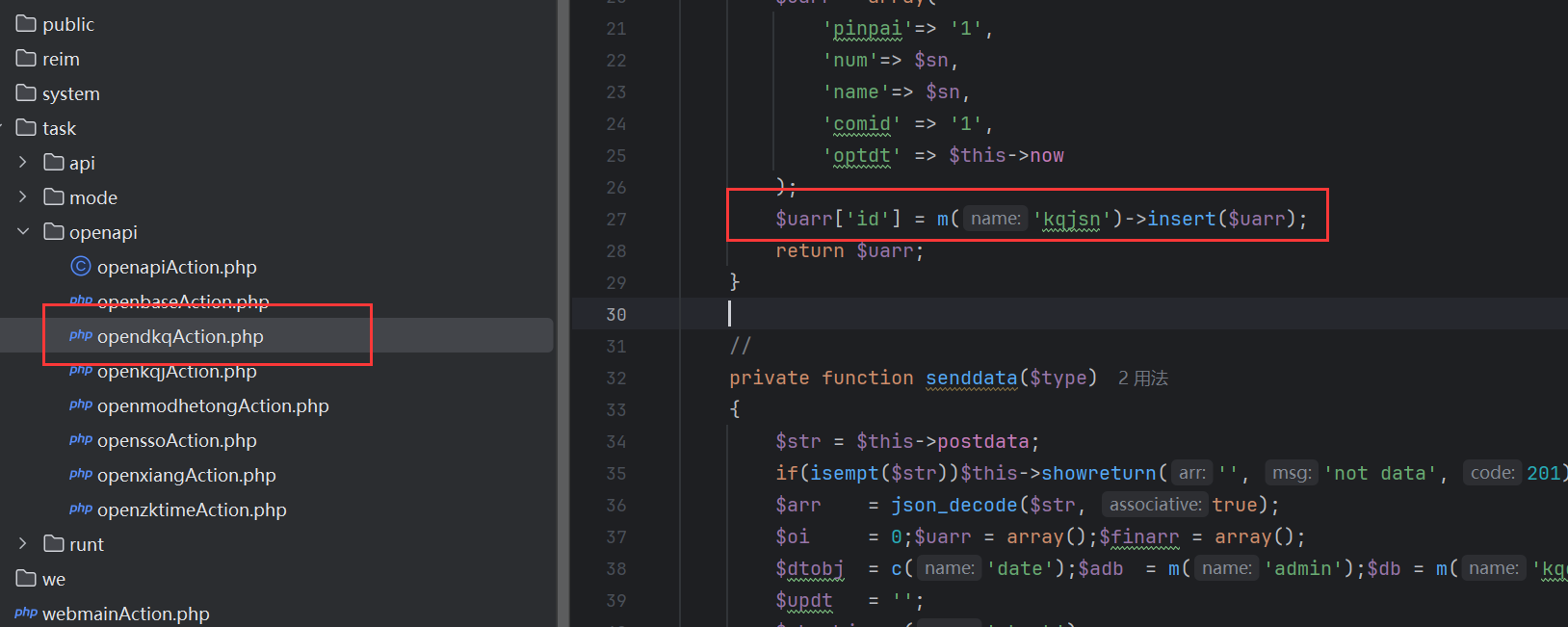
Task: Click the senddata function name
Action: (971, 378)
